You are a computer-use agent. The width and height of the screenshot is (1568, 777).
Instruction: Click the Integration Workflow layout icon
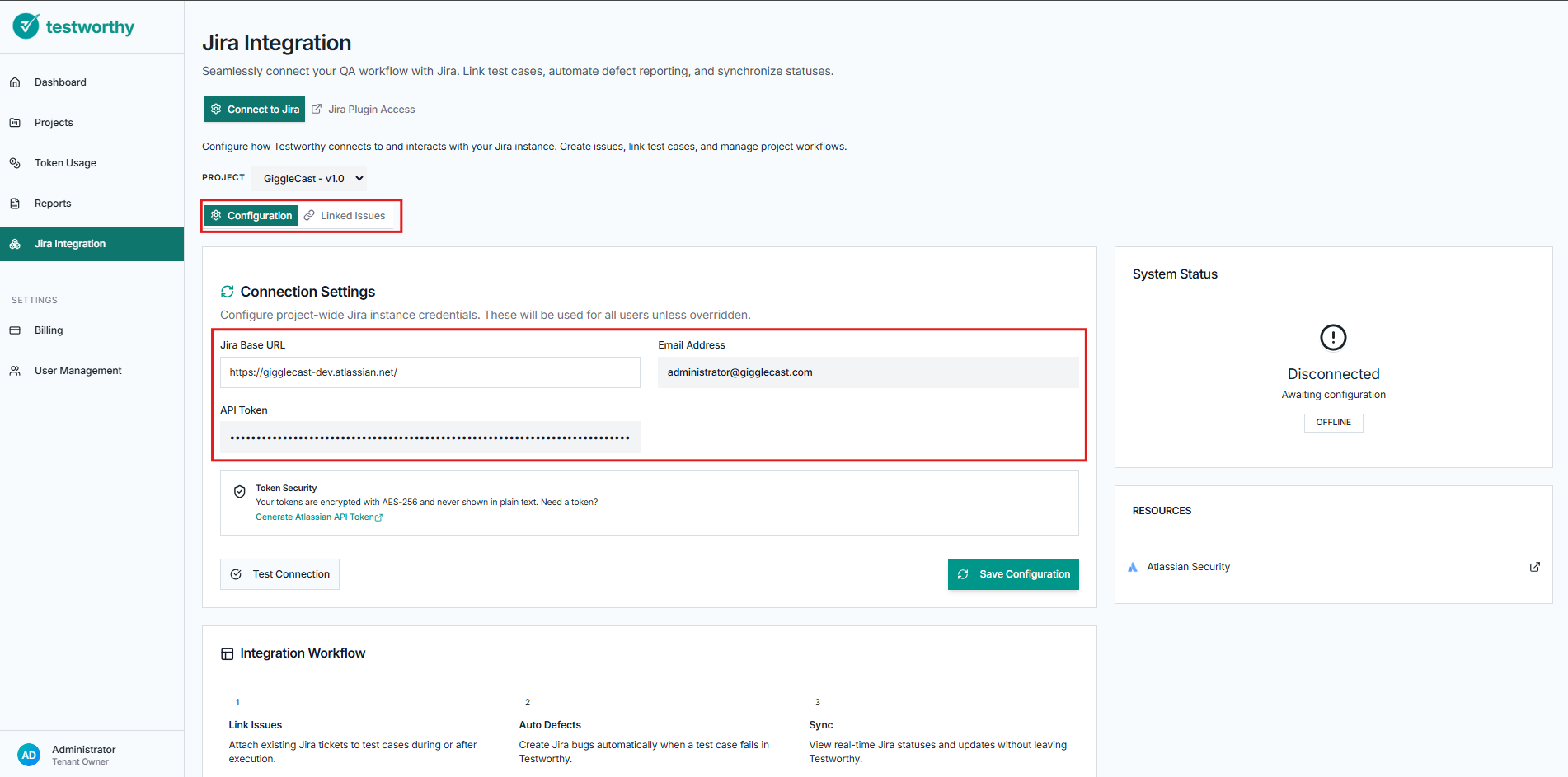pyautogui.click(x=228, y=654)
